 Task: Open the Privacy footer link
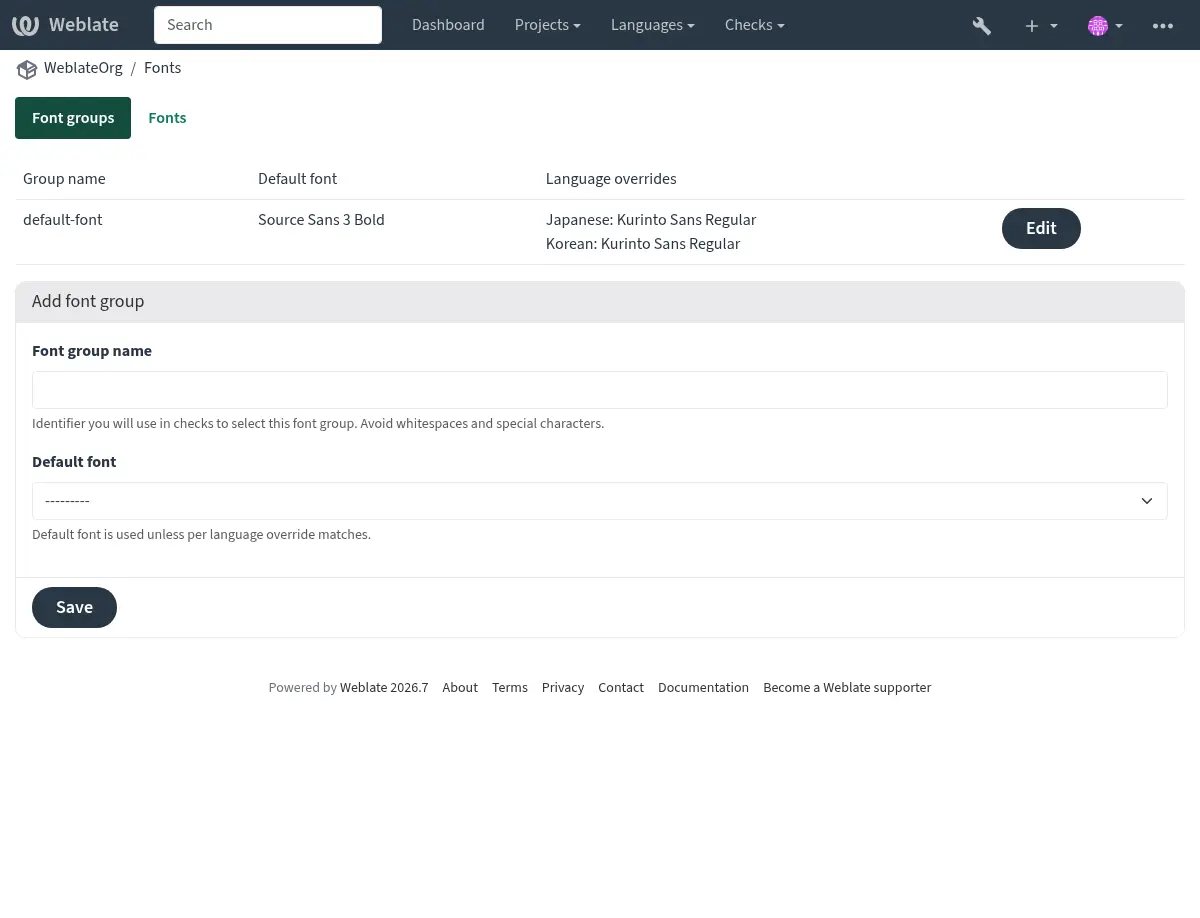563,688
